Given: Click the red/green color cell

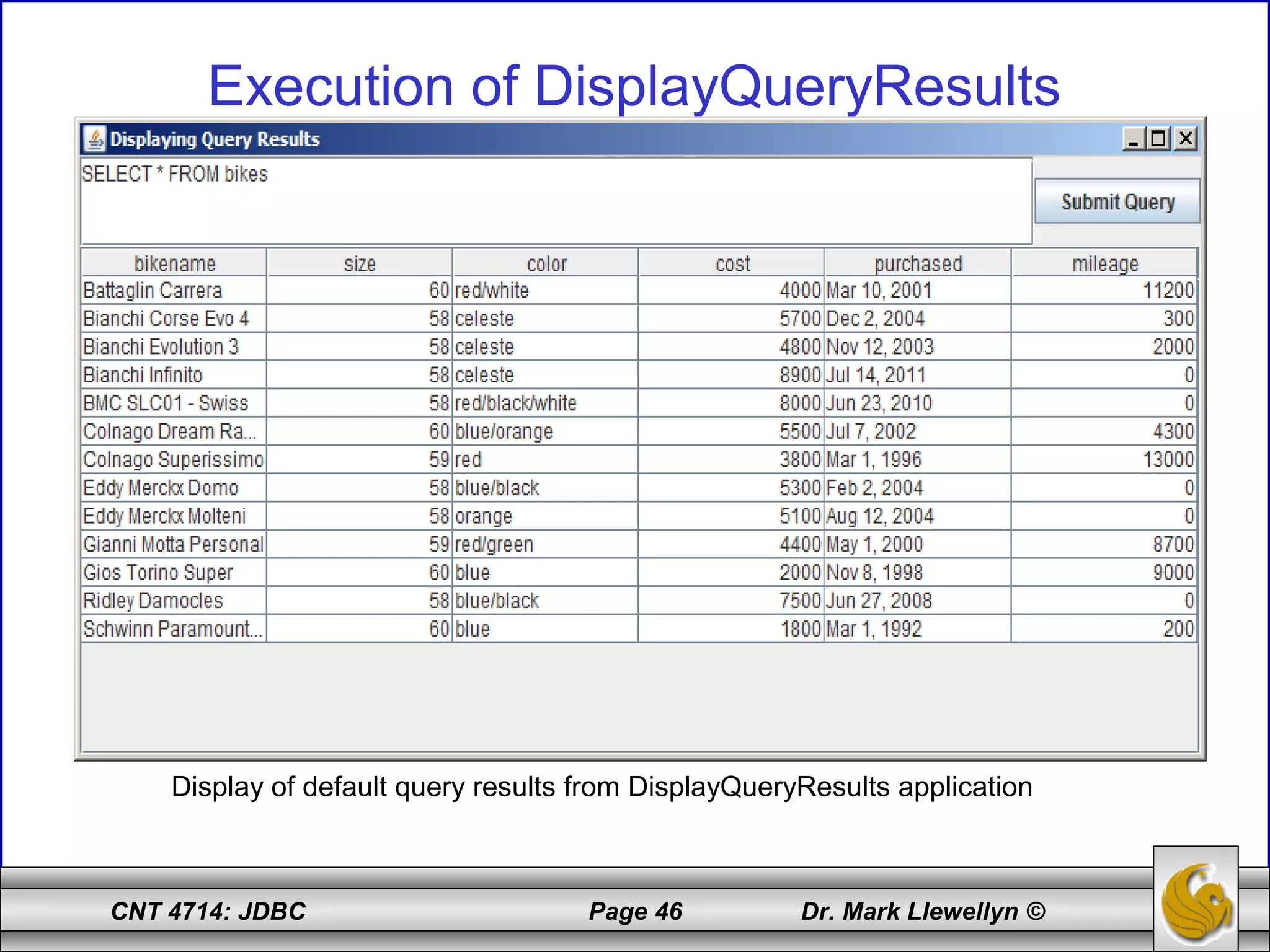Looking at the screenshot, I should pos(546,544).
